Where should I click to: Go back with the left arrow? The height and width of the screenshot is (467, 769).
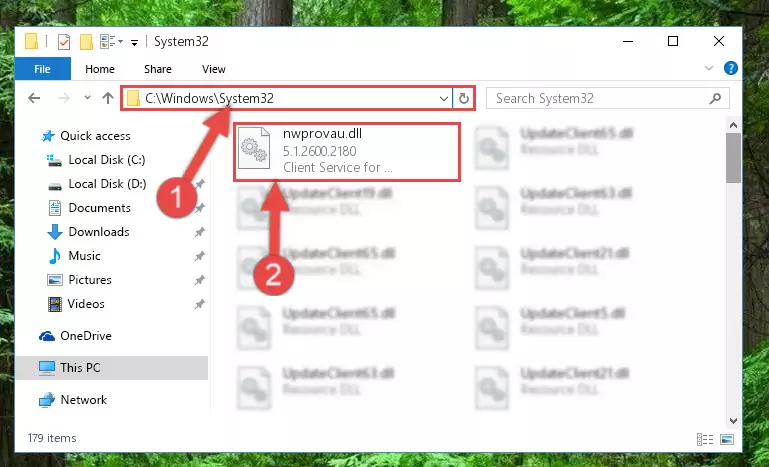tap(34, 98)
